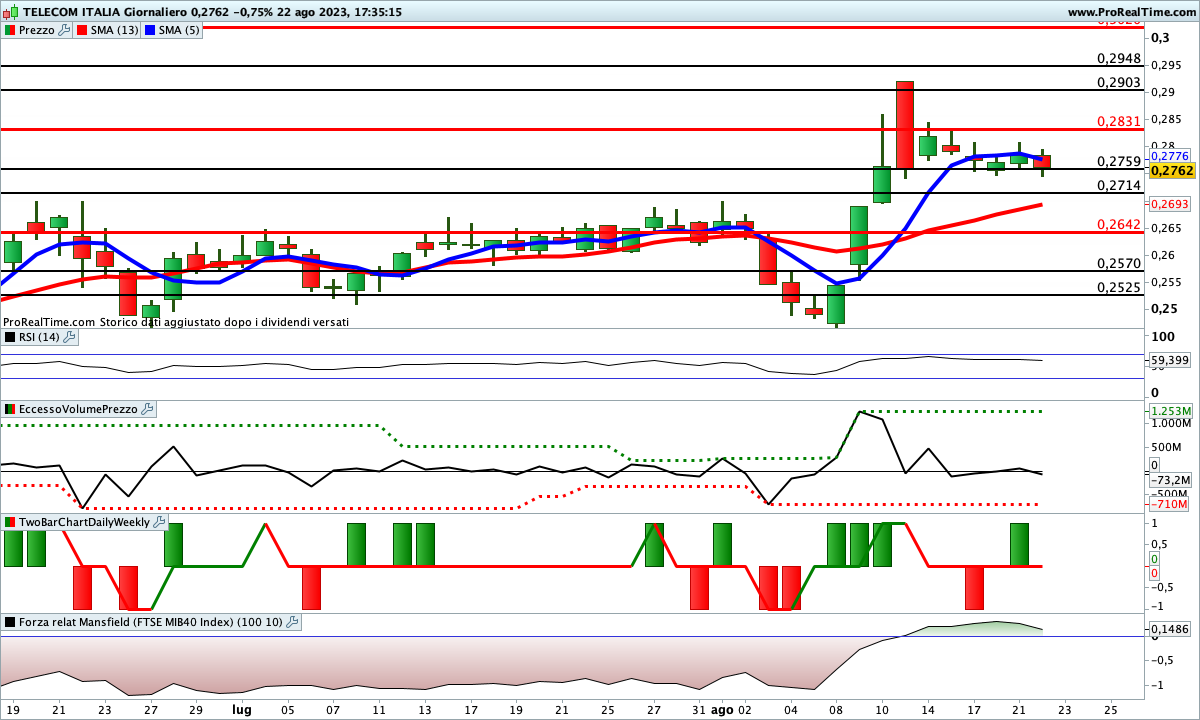Select the EccessoVolumePrezzo panel label

click(x=78, y=409)
